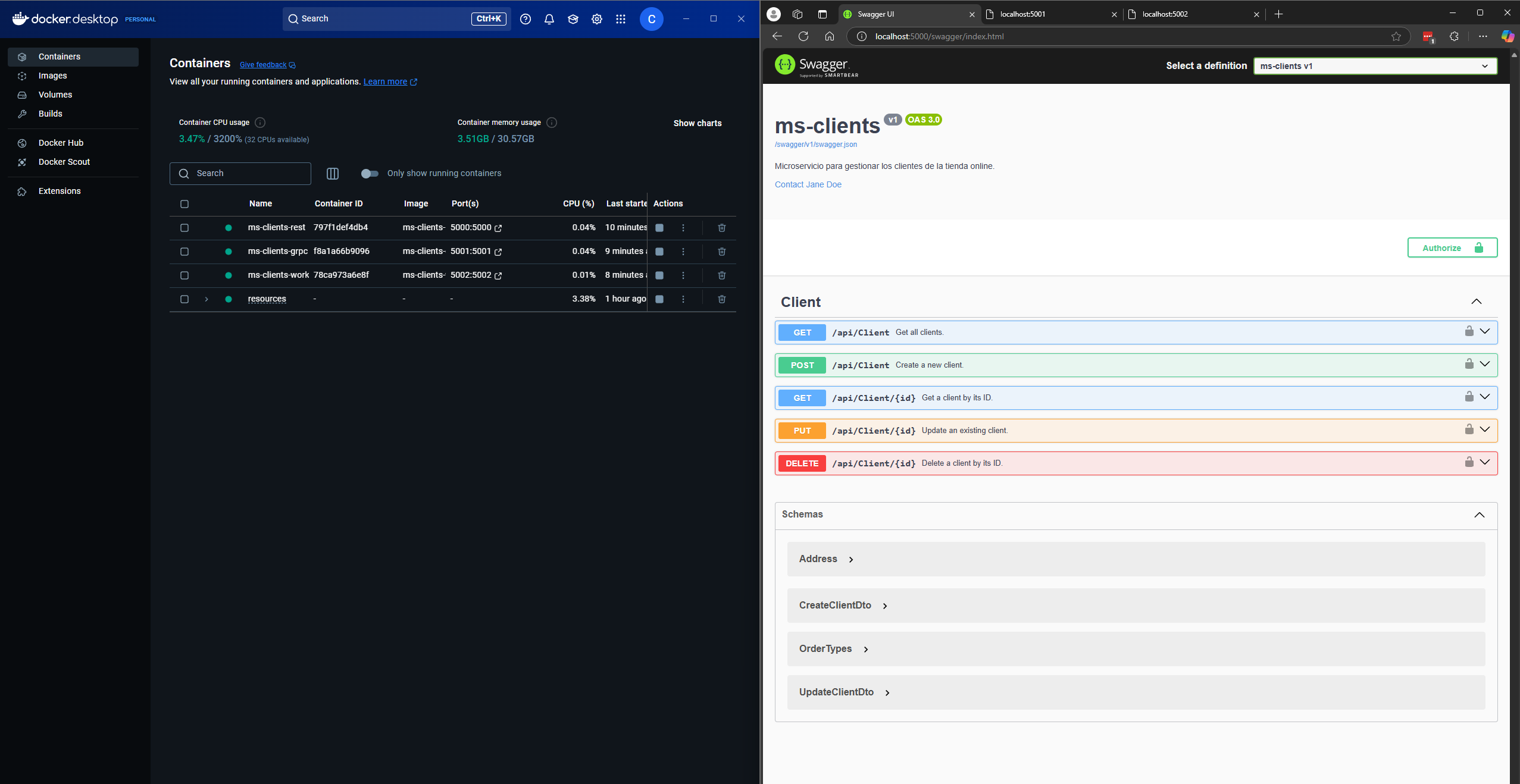Stop the ms-clients-work container
1520x784 pixels.
659,275
